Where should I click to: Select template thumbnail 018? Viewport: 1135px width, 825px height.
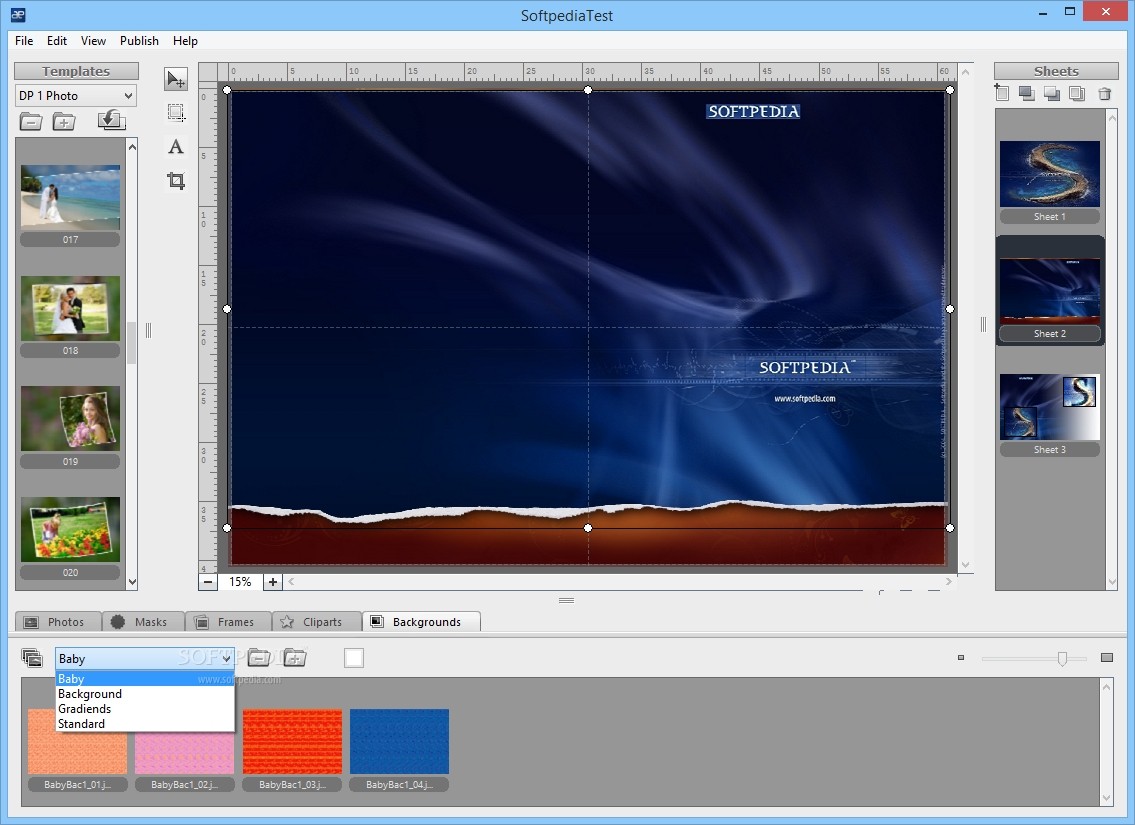coord(70,308)
